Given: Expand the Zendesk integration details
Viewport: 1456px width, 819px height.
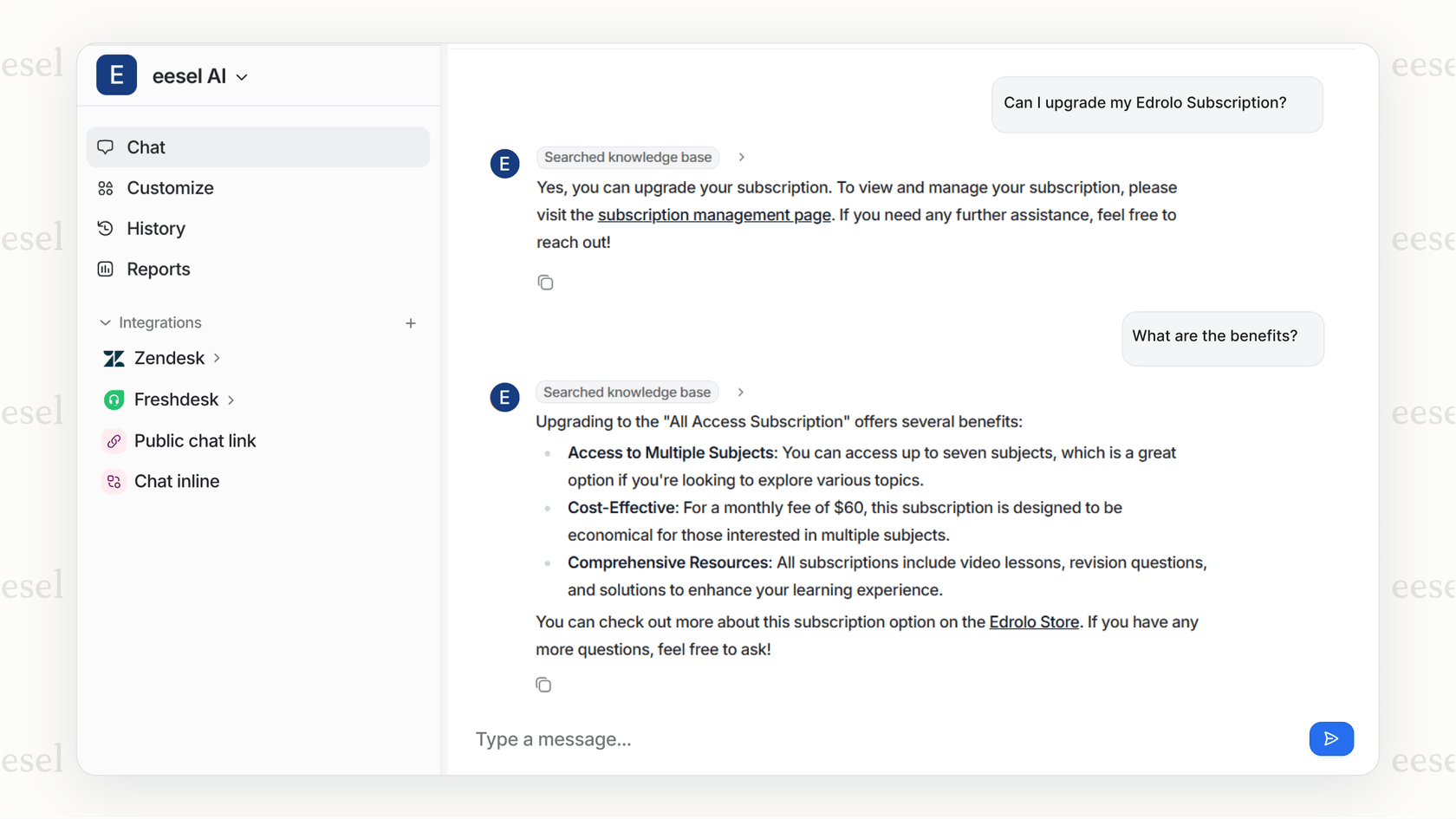Looking at the screenshot, I should pyautogui.click(x=217, y=358).
